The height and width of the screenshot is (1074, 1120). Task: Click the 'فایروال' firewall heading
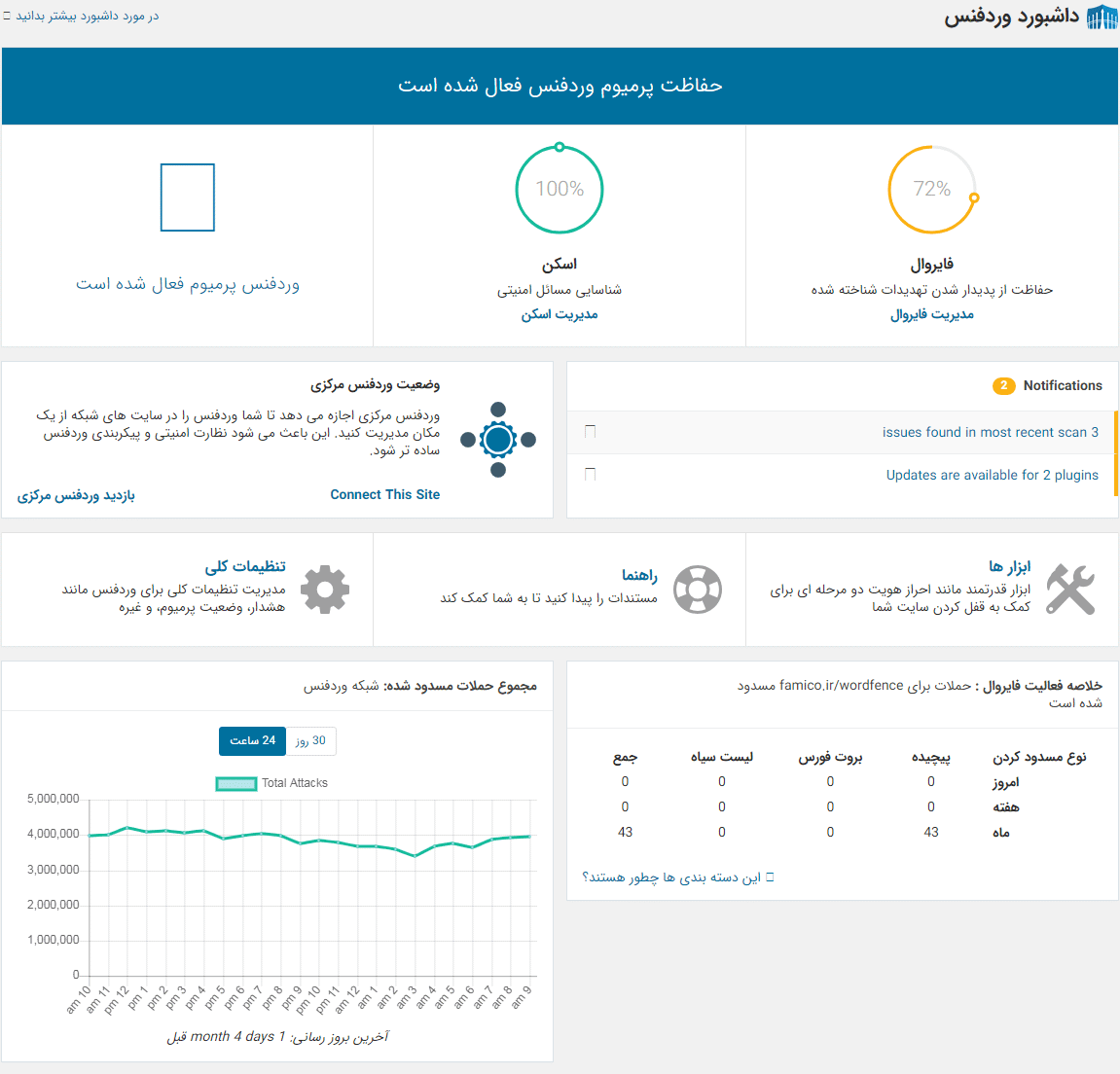click(932, 265)
